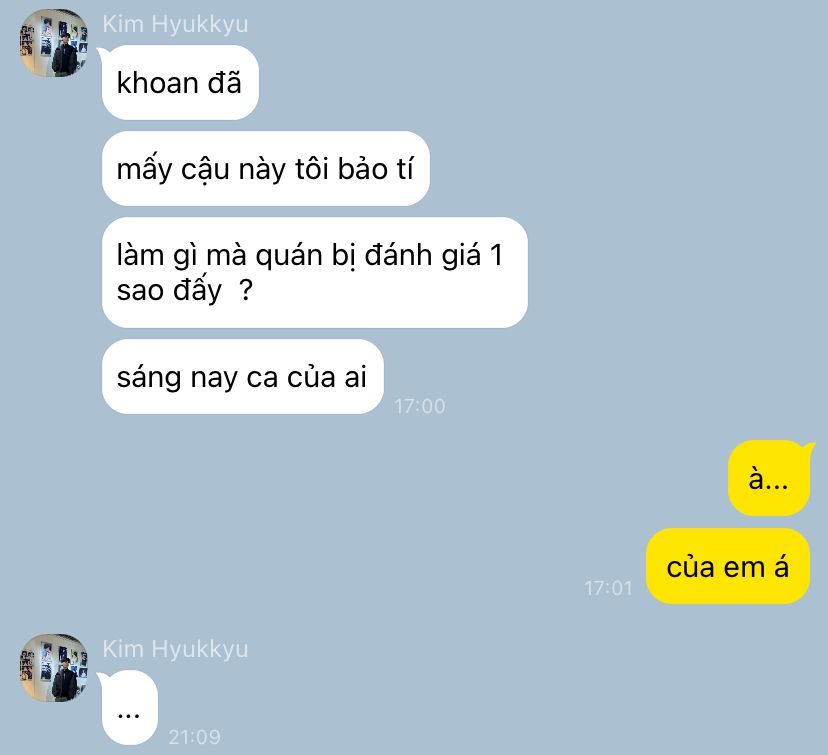This screenshot has height=755, width=828.
Task: Click the white "..." reply bubble
Action: pyautogui.click(x=130, y=707)
